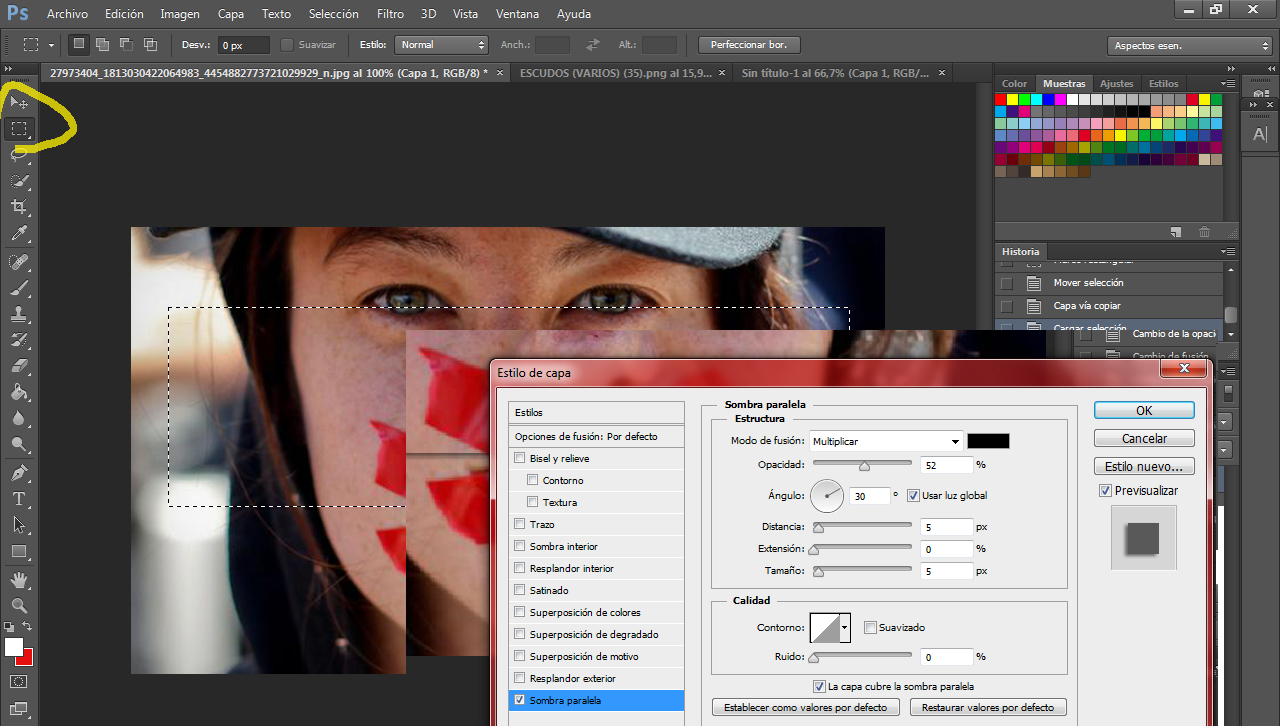Open the Modo de fusión dropdown
The height and width of the screenshot is (726, 1280).
point(886,441)
